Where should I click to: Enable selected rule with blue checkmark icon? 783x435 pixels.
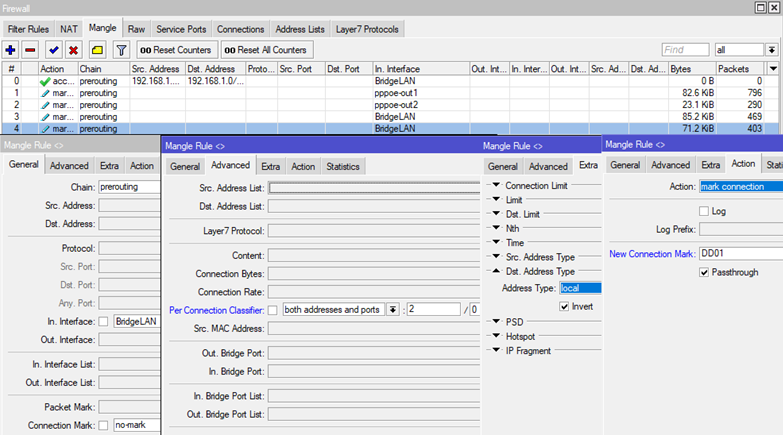[54, 49]
